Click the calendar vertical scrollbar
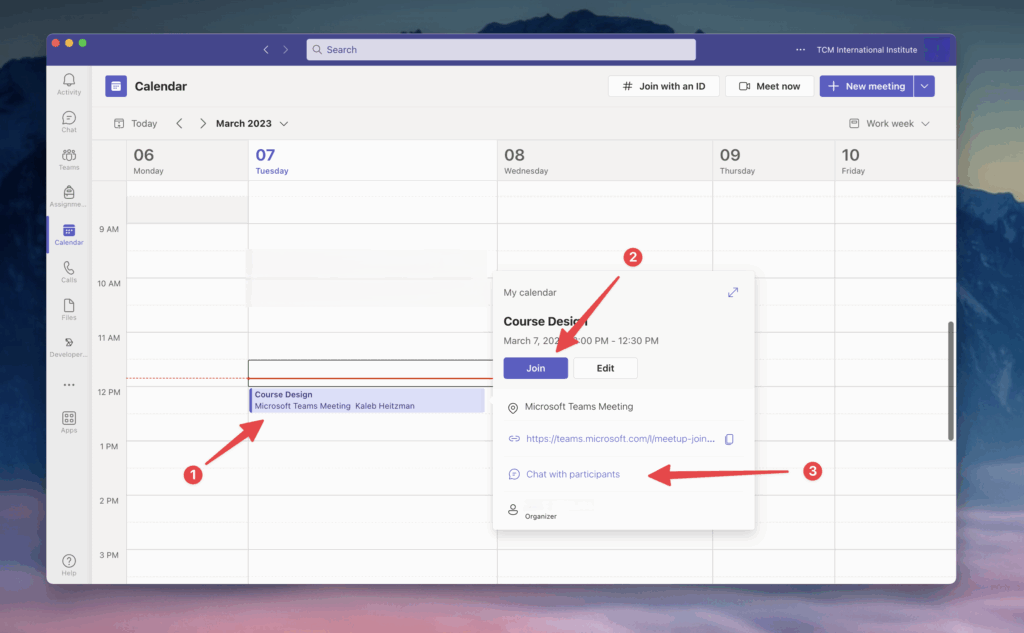The height and width of the screenshot is (633, 1024). [x=950, y=380]
